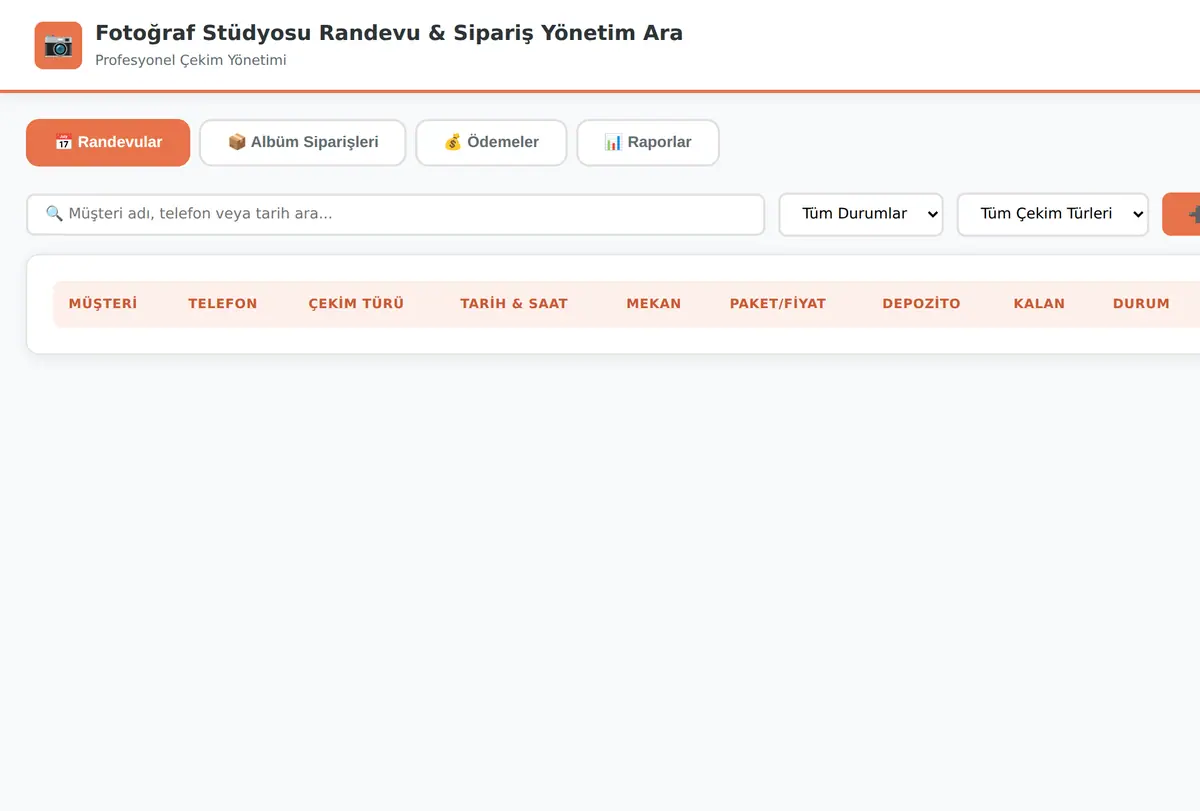
Task: Open the Tüm Çekim Türleri dropdown
Action: [1053, 214]
